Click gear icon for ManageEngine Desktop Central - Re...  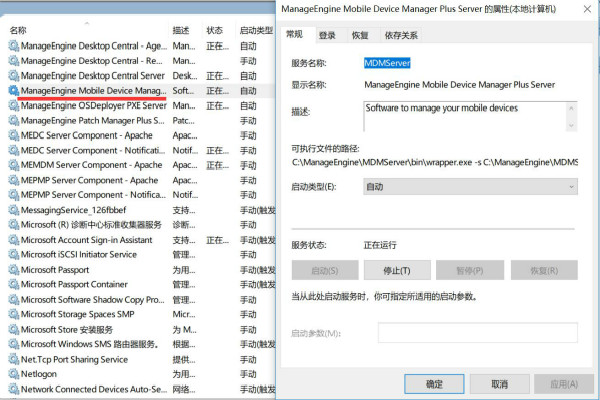tap(14, 61)
